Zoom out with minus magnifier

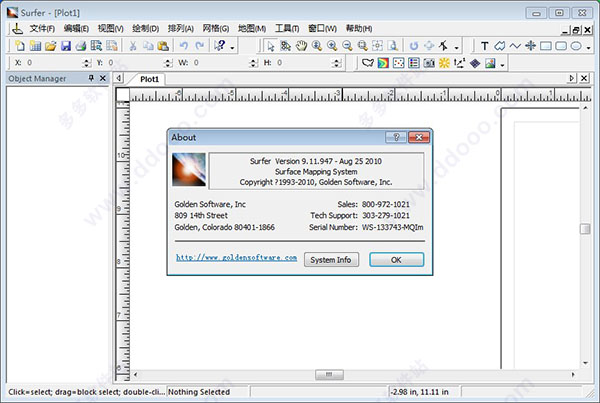tap(347, 46)
